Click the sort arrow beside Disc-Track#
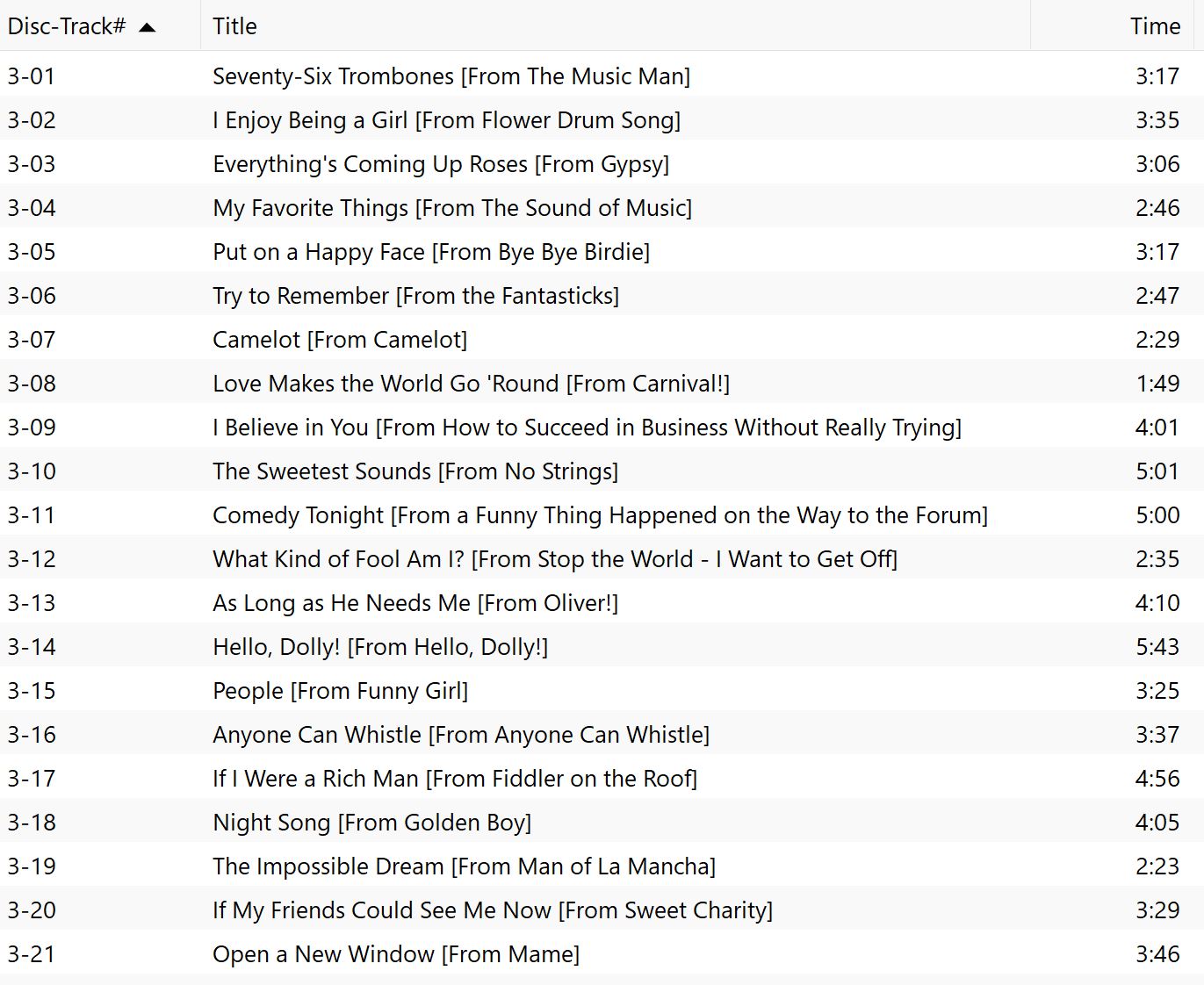 point(148,27)
